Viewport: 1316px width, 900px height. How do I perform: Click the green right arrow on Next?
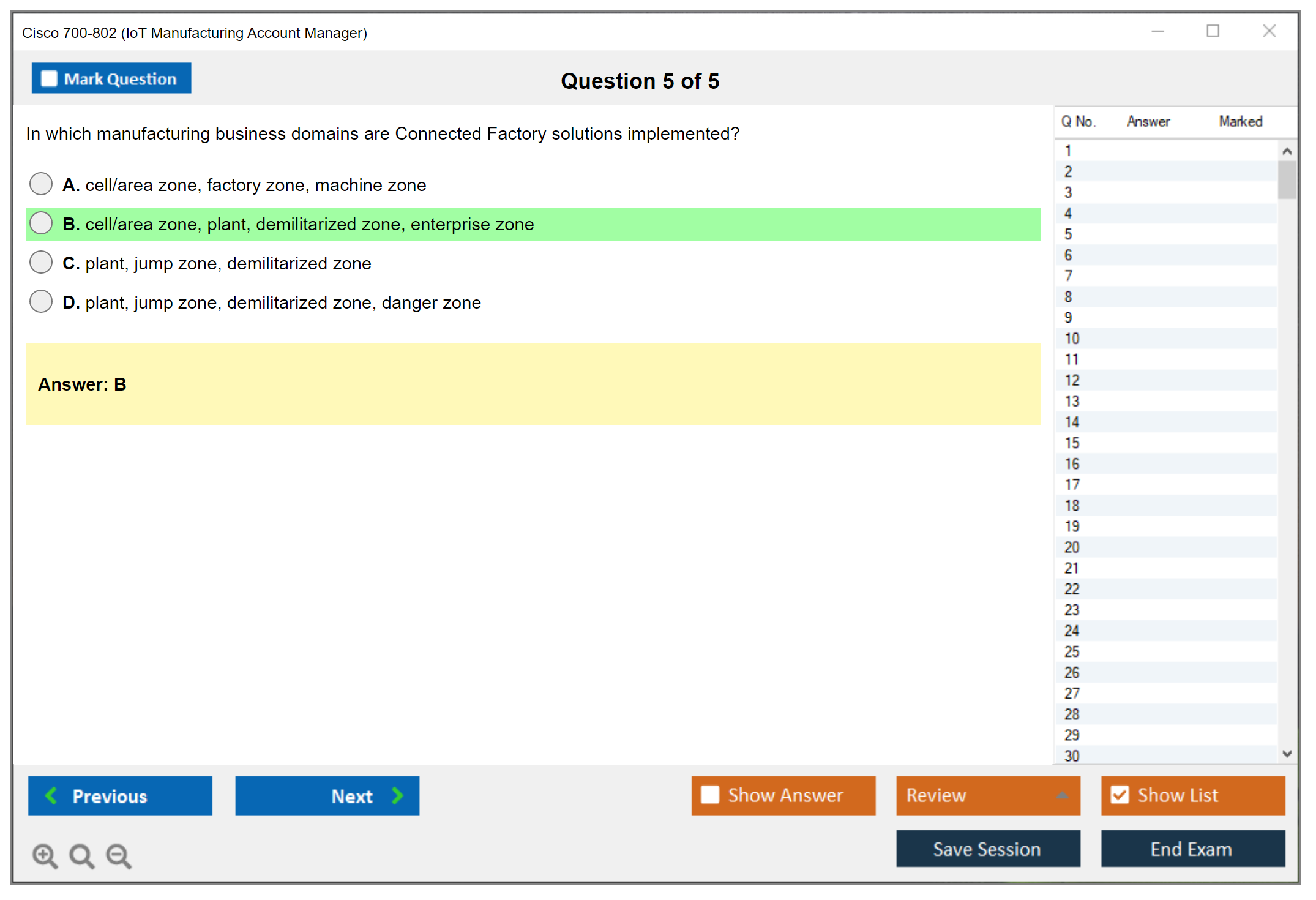click(x=397, y=795)
